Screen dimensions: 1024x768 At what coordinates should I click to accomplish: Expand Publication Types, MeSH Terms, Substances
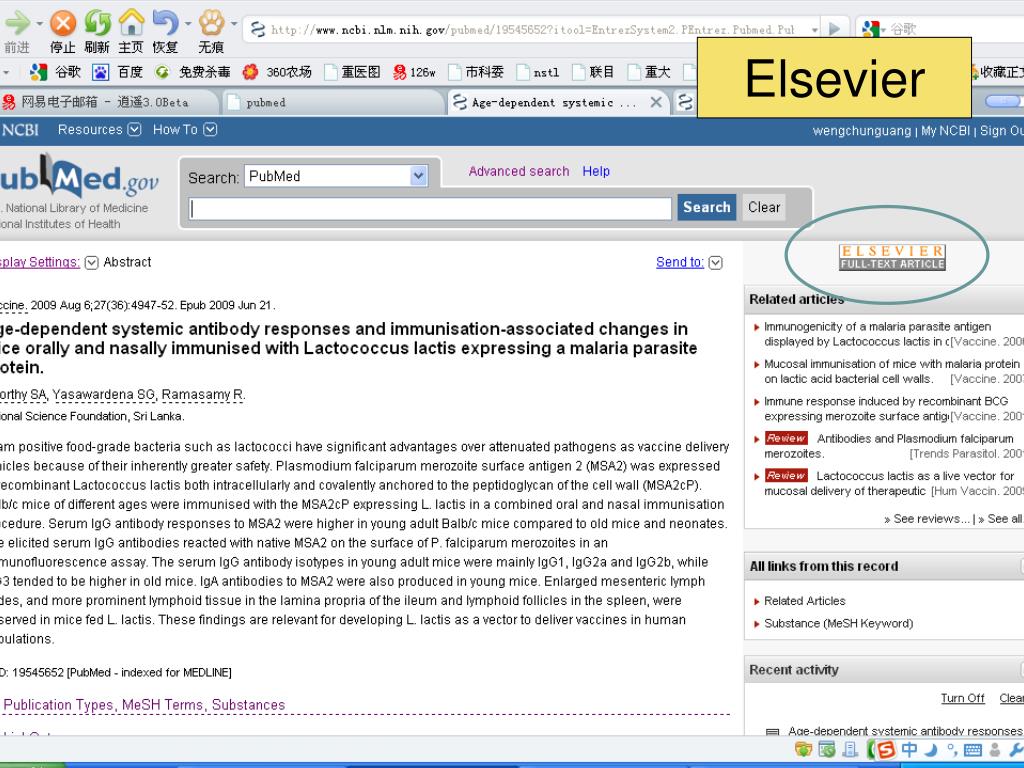(144, 705)
